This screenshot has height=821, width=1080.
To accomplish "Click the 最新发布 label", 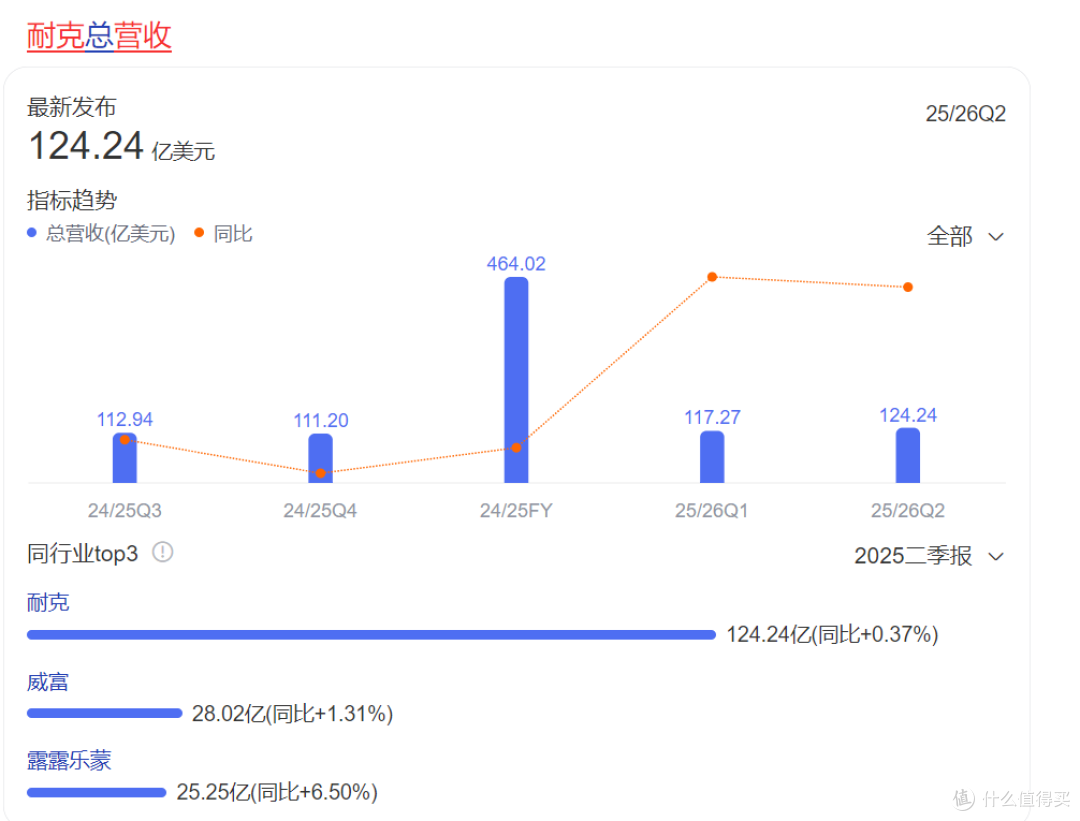I will (72, 107).
